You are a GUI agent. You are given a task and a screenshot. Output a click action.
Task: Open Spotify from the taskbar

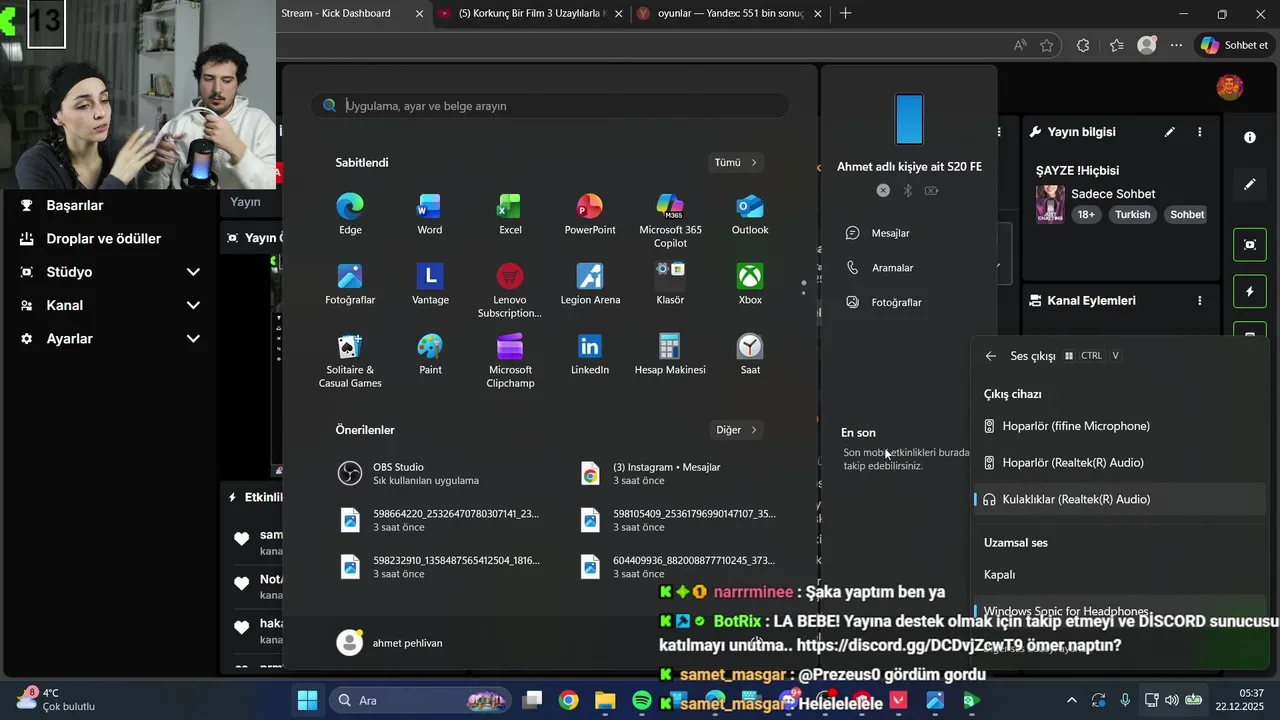(x=642, y=700)
